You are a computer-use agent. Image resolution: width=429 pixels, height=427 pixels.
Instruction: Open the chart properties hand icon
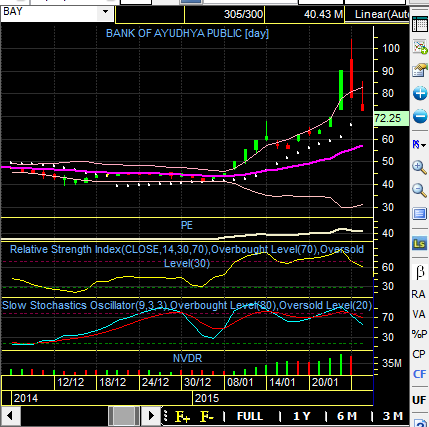click(x=420, y=70)
